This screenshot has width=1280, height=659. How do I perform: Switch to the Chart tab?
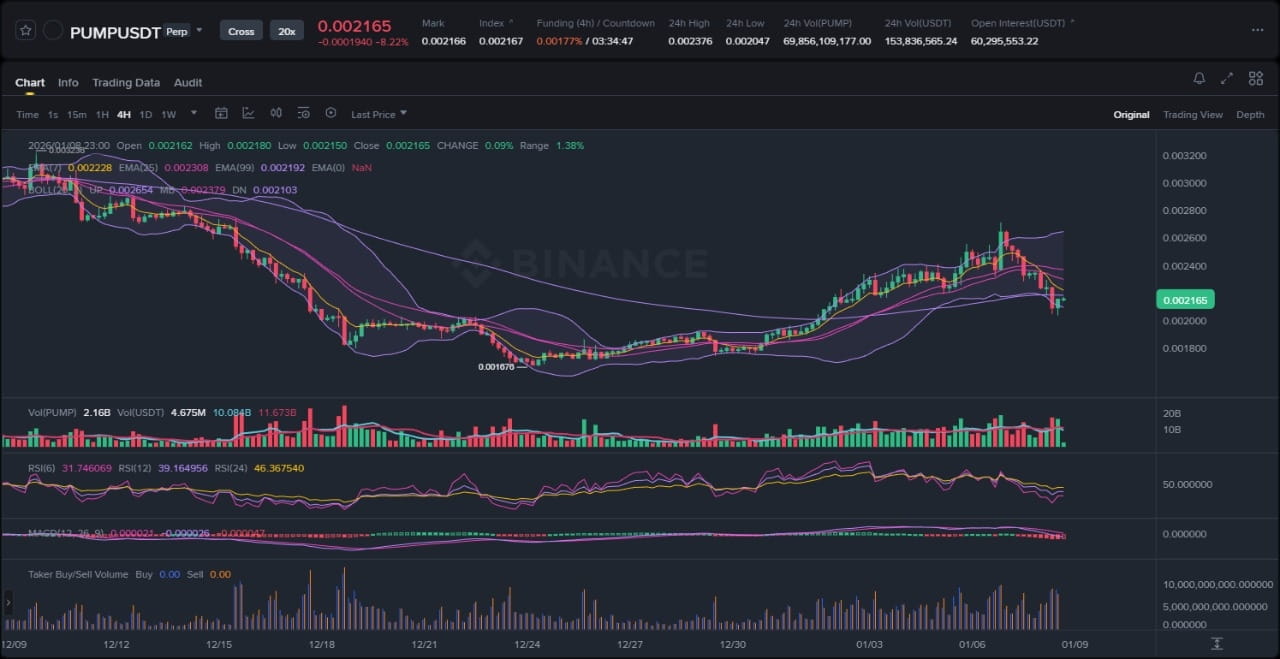(x=30, y=83)
